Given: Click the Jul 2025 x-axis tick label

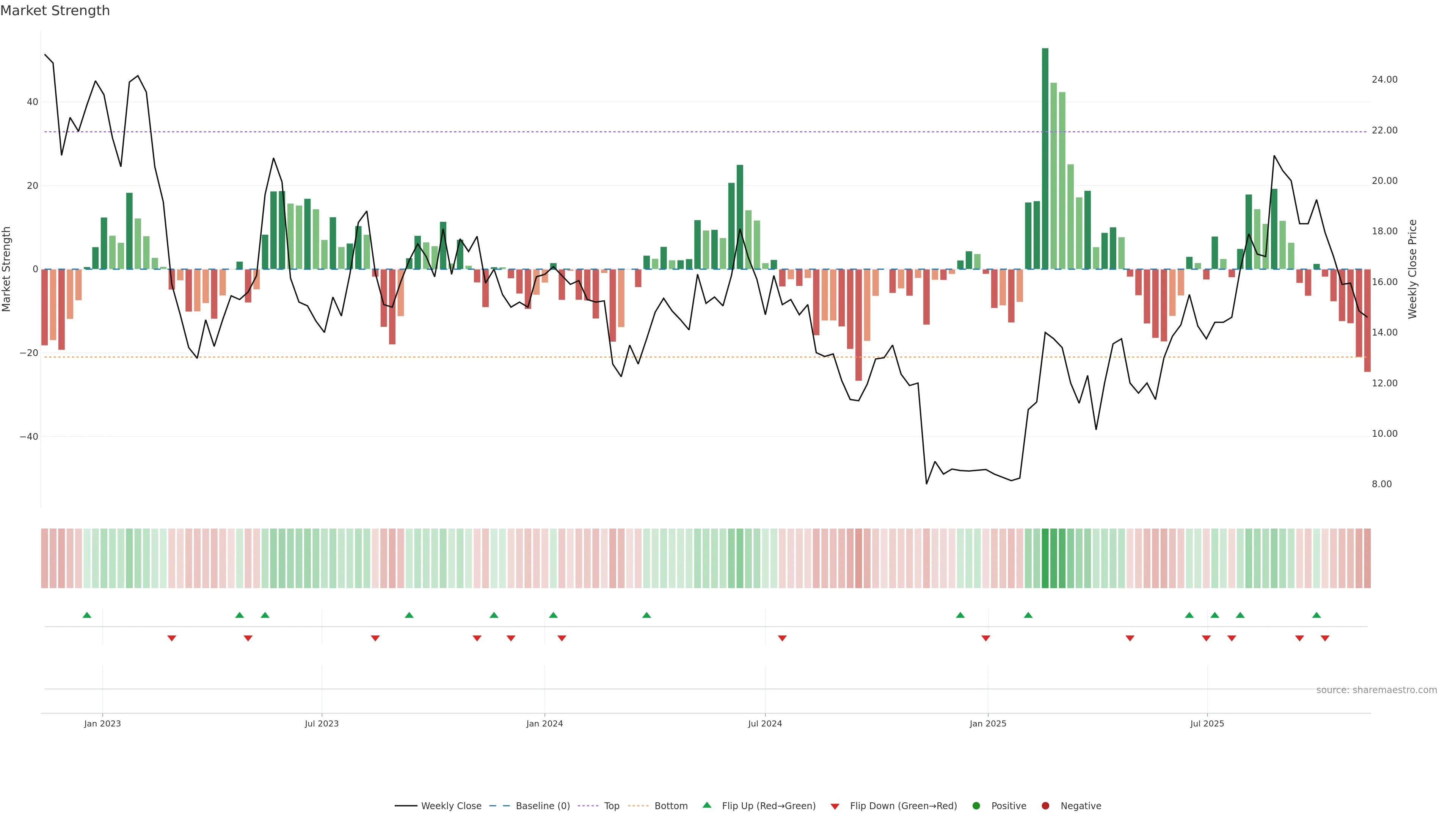Looking at the screenshot, I should (x=1207, y=723).
